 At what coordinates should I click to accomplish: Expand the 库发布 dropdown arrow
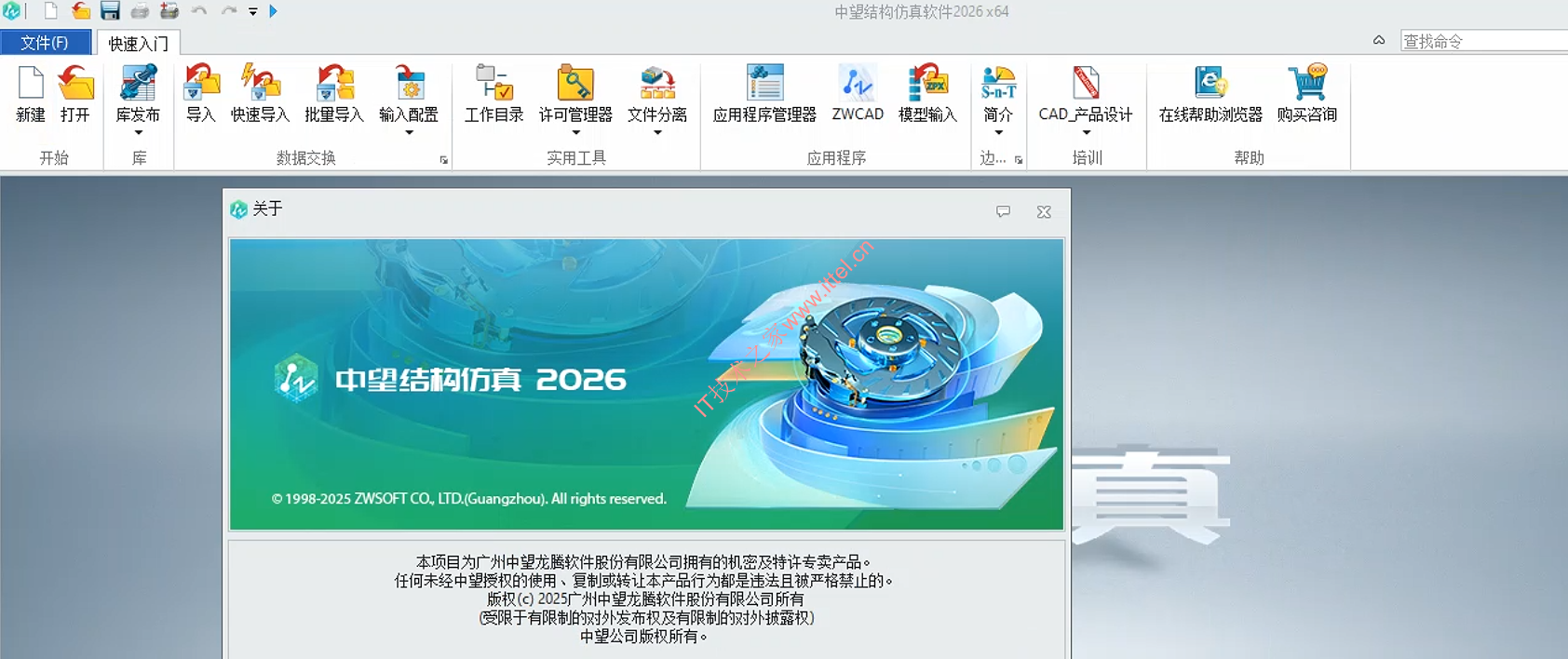(138, 133)
